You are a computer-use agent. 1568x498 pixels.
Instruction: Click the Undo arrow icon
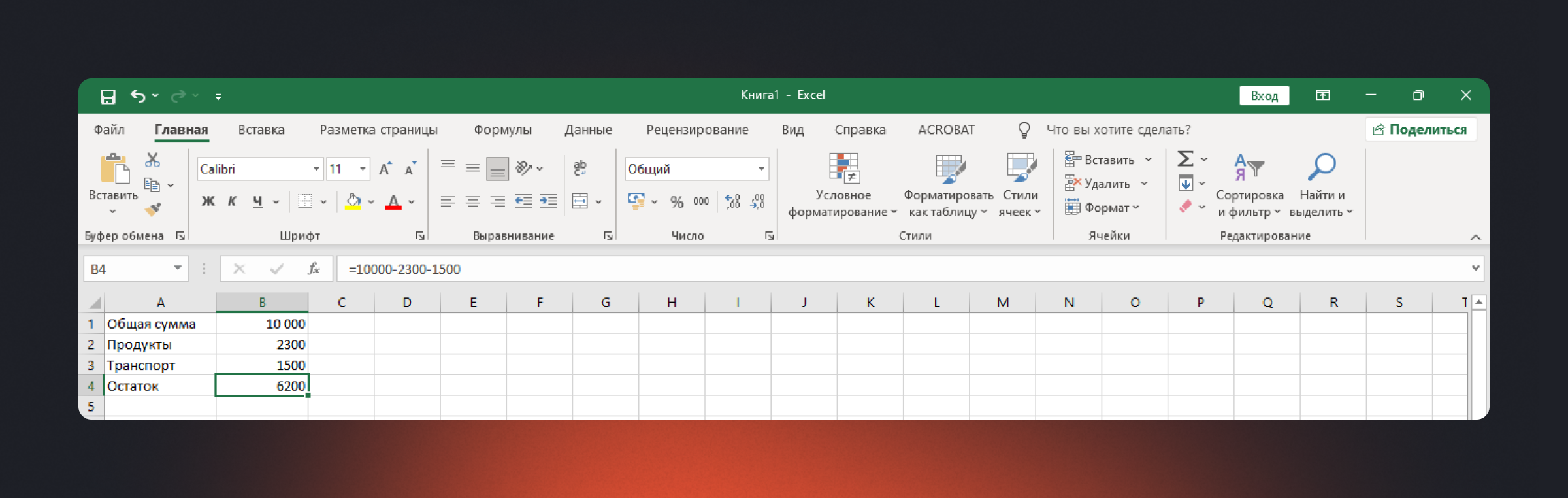[x=138, y=96]
